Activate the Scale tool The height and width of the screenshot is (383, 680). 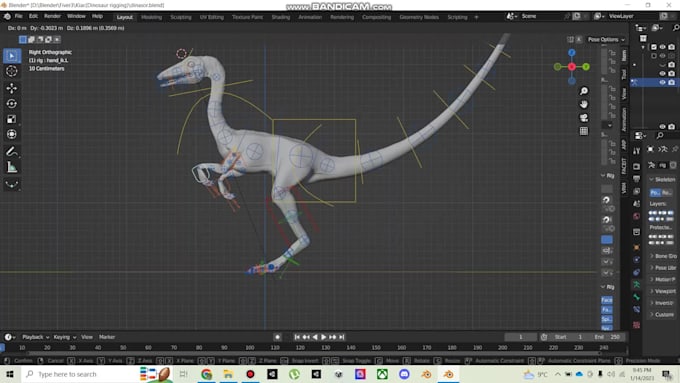click(12, 119)
